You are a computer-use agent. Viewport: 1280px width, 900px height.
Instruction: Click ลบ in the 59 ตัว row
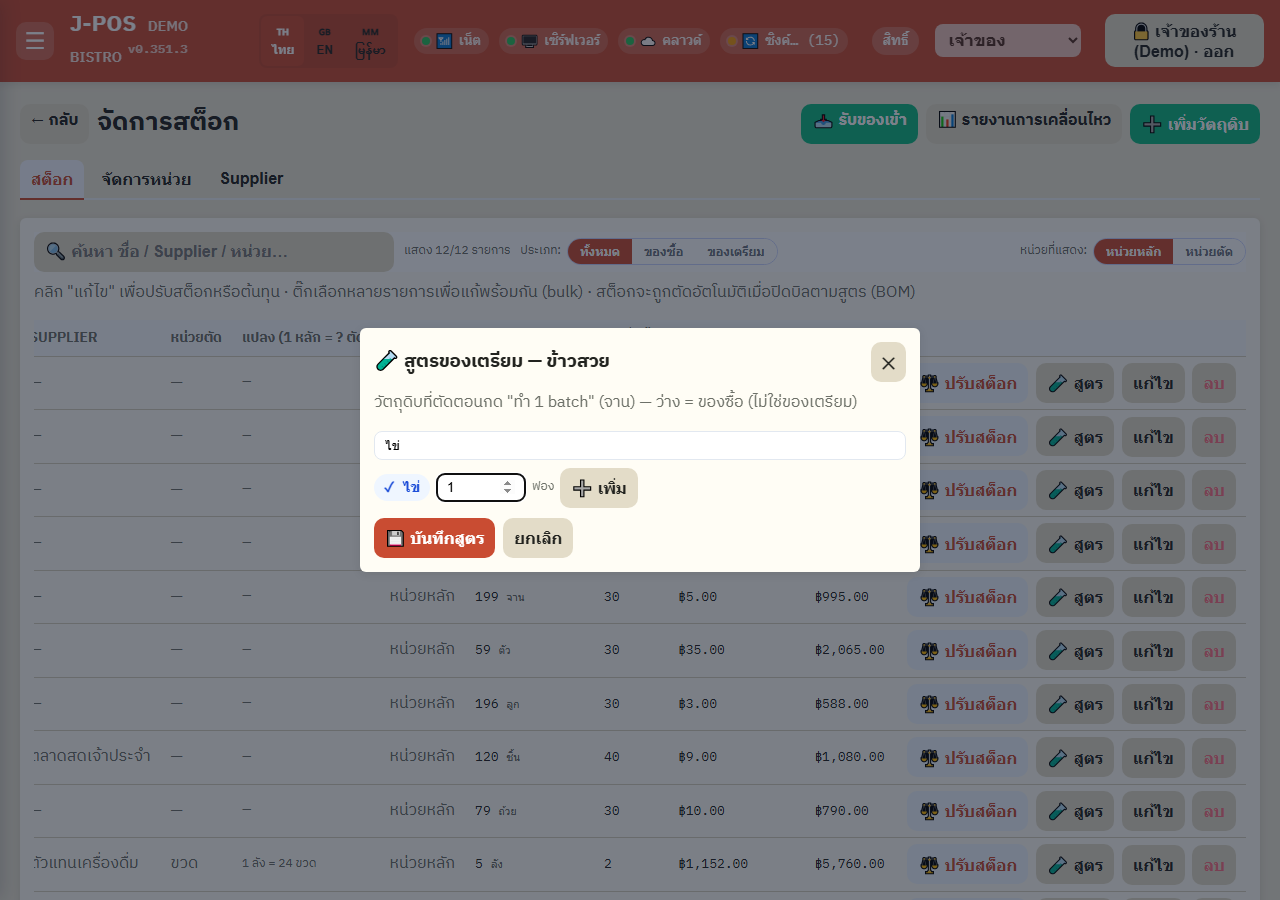tap(1214, 651)
